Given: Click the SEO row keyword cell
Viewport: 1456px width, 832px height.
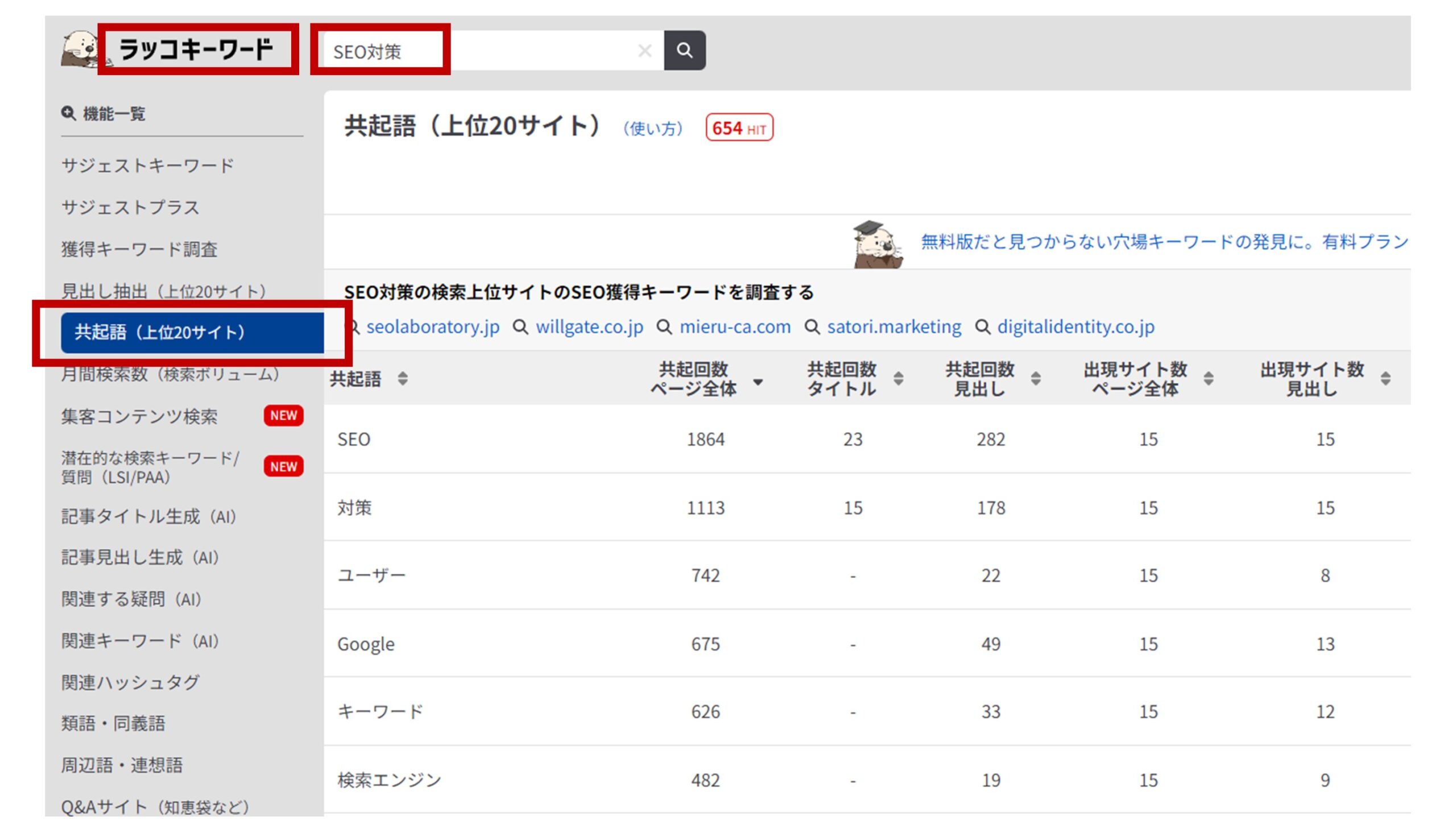Looking at the screenshot, I should click(x=354, y=440).
